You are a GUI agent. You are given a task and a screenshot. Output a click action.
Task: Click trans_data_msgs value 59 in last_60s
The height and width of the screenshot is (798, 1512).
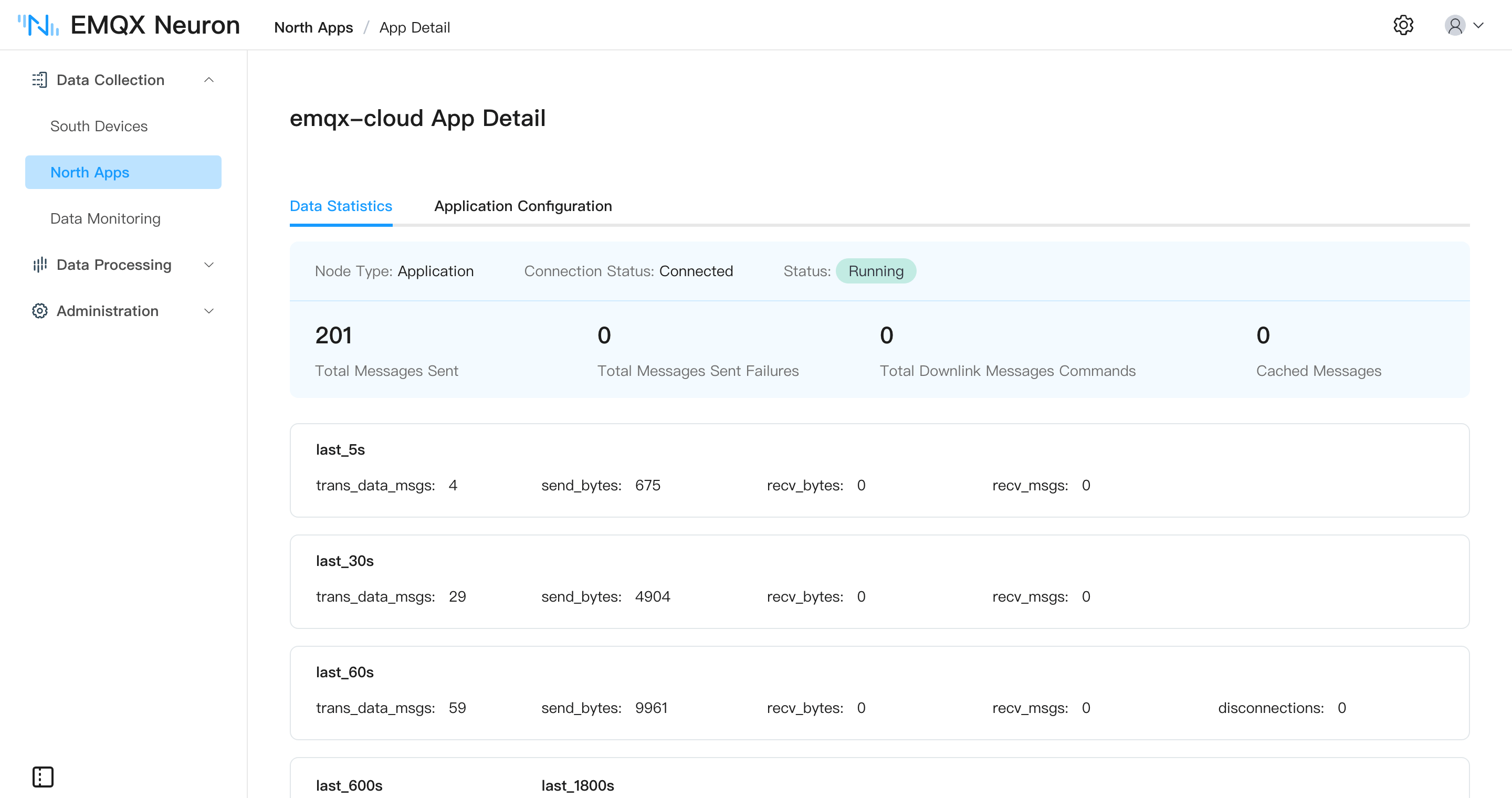click(x=457, y=708)
